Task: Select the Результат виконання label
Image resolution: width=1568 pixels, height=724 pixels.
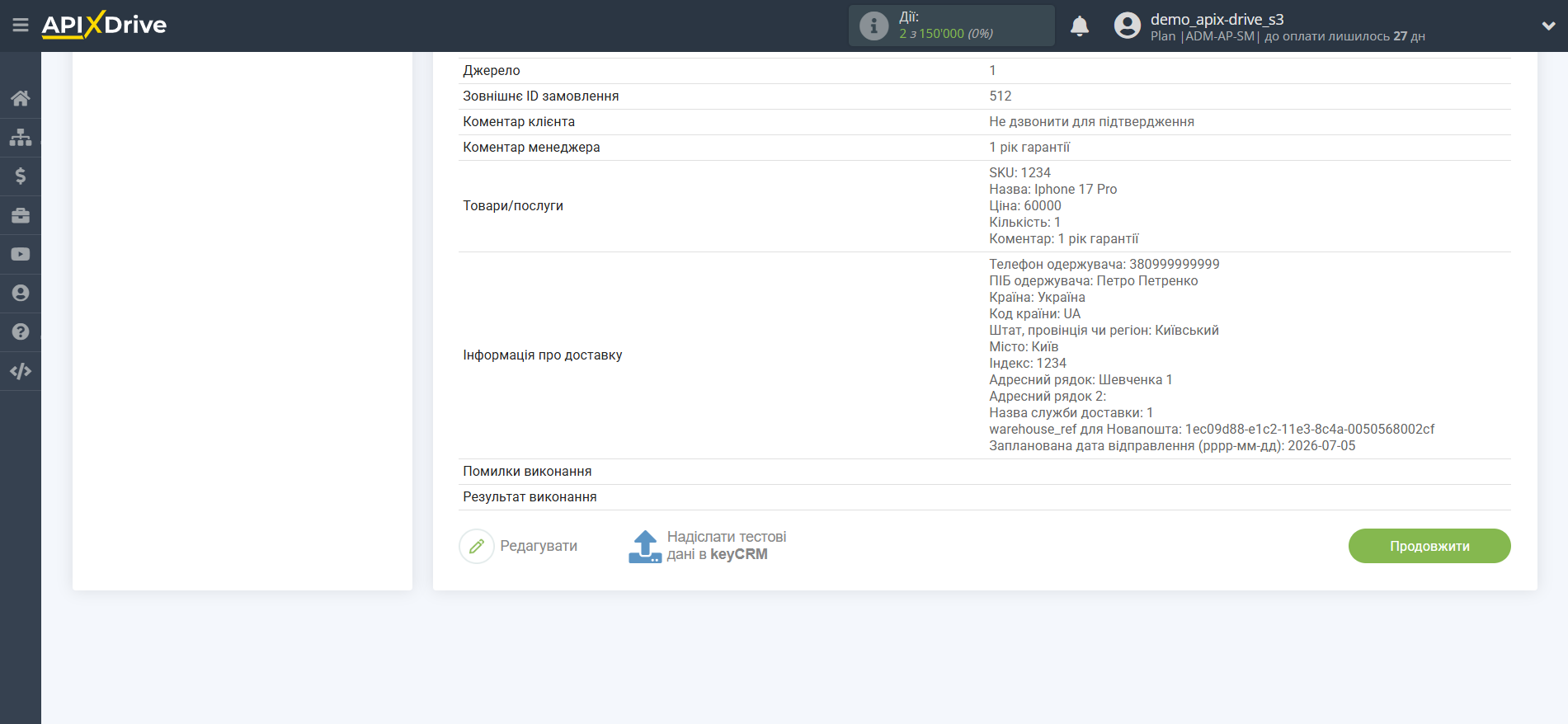Action: click(530, 497)
